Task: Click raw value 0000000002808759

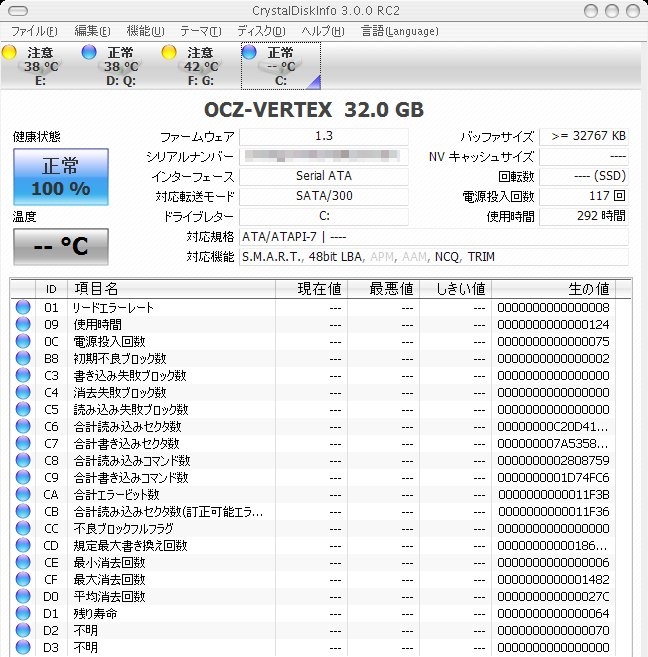Action: pyautogui.click(x=553, y=460)
